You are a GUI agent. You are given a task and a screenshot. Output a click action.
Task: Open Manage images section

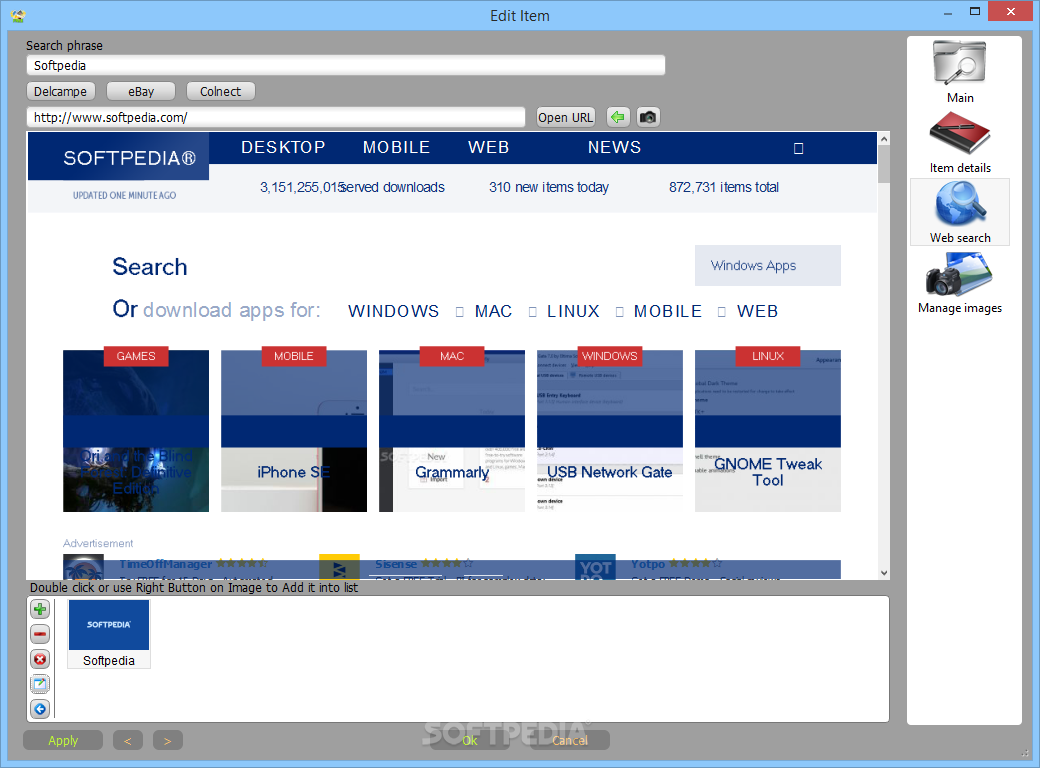click(x=960, y=283)
